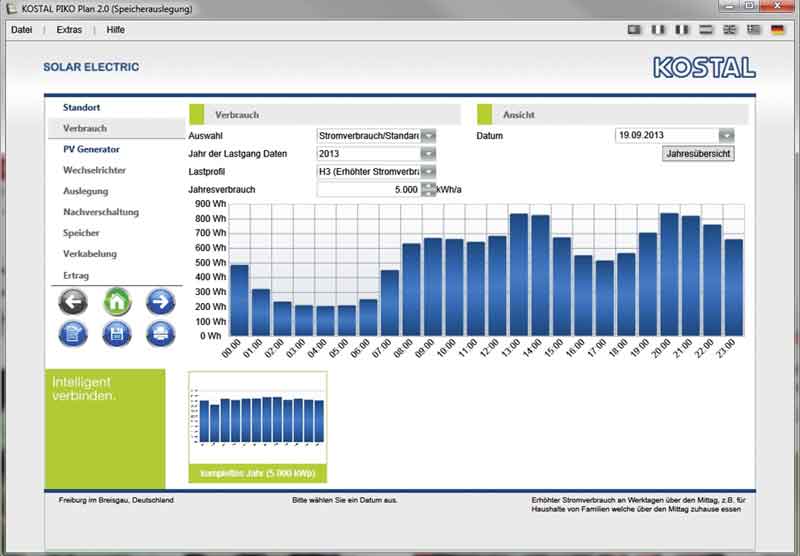Click the kWh/a unit label
This screenshot has height=556, width=800.
[x=449, y=190]
